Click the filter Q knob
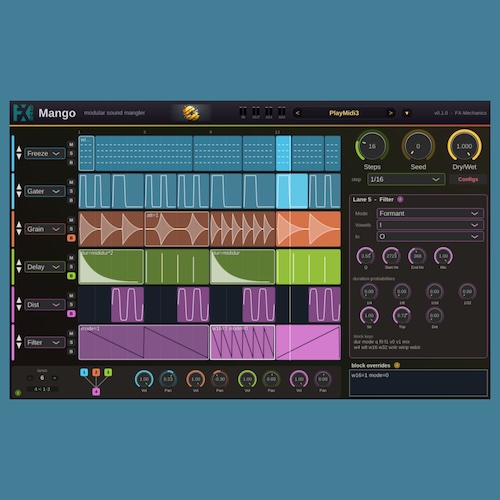Viewport: 500px width, 500px height. (x=366, y=256)
